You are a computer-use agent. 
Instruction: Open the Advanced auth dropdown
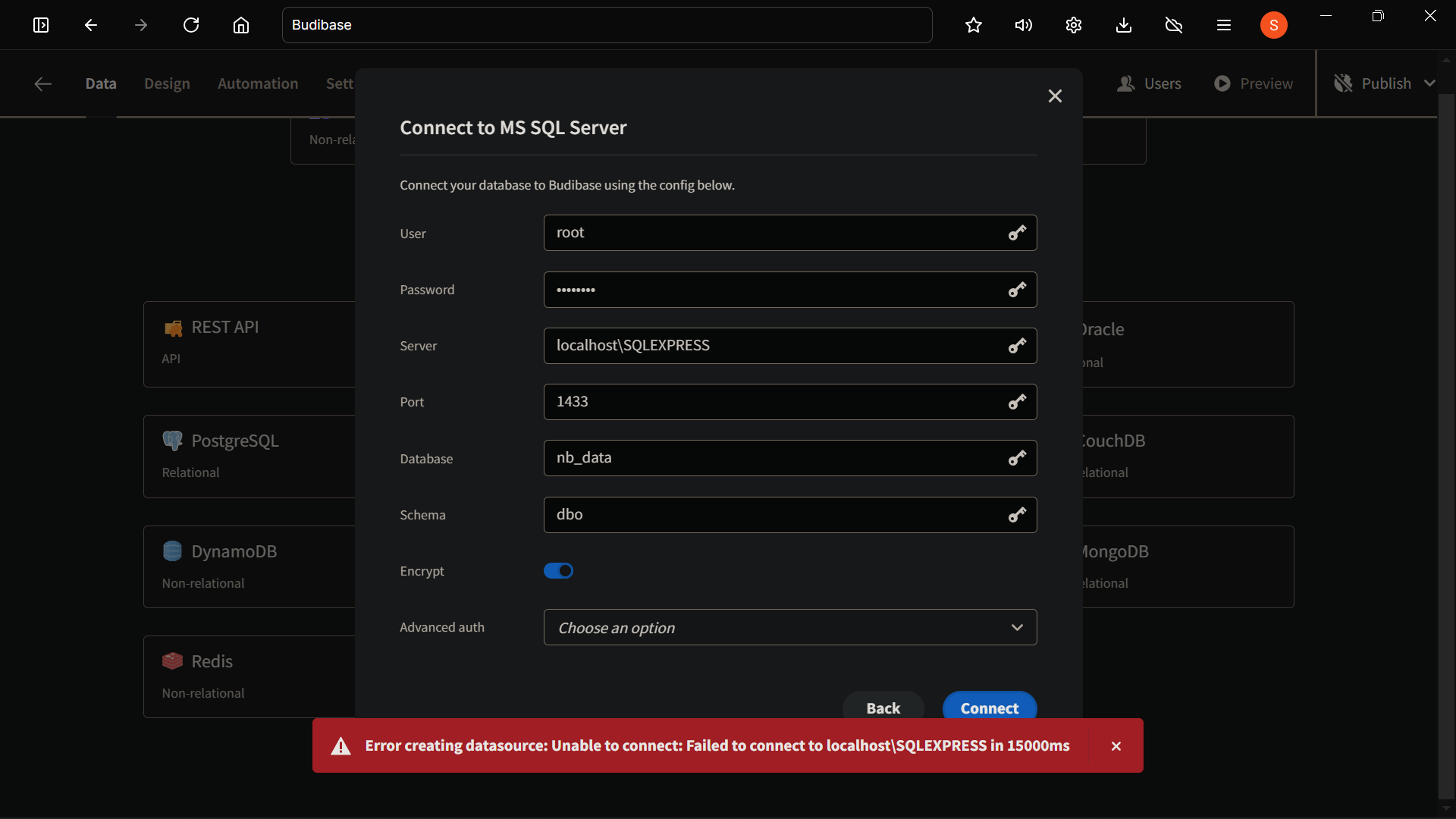pyautogui.click(x=790, y=627)
